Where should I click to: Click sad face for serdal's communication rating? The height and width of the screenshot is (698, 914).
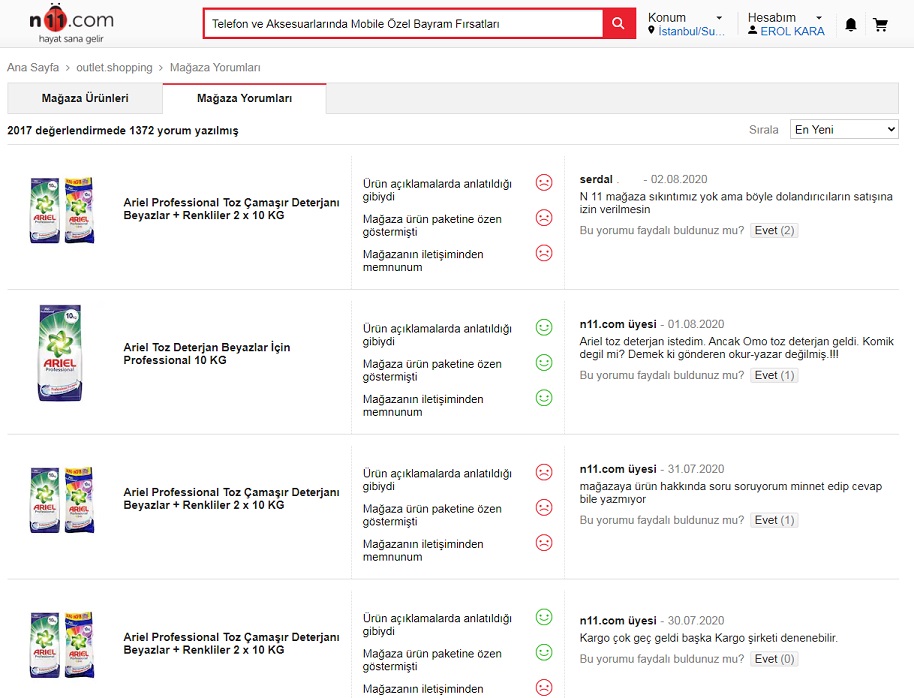[x=544, y=253]
